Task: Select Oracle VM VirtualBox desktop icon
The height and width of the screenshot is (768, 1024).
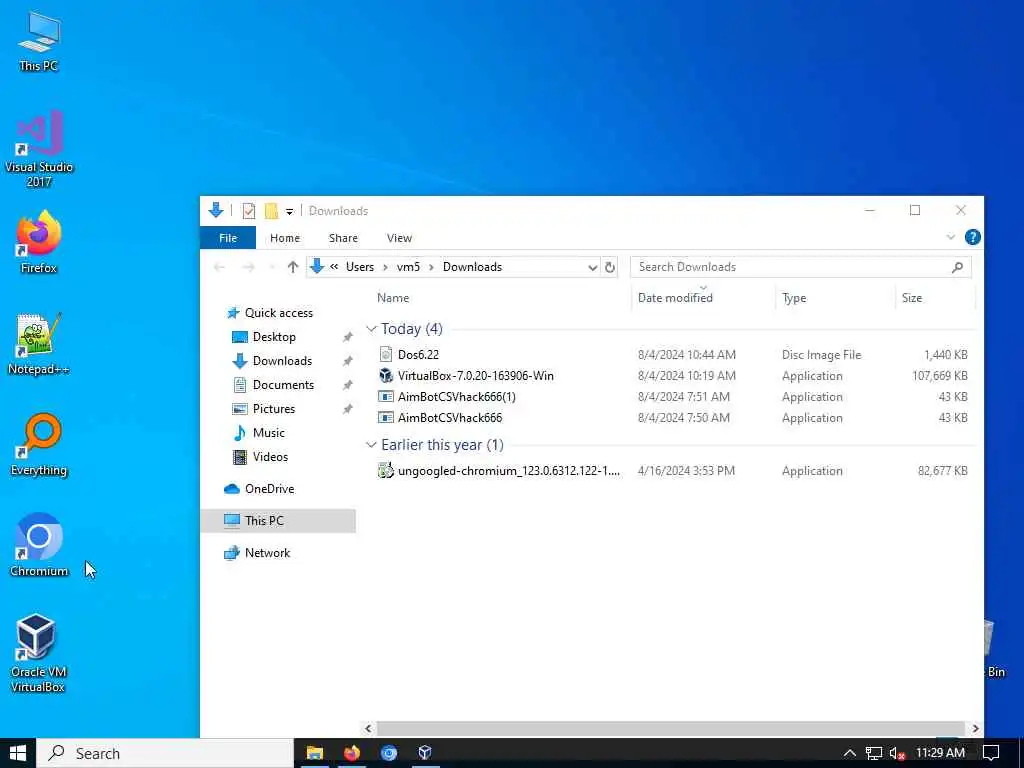Action: click(37, 653)
